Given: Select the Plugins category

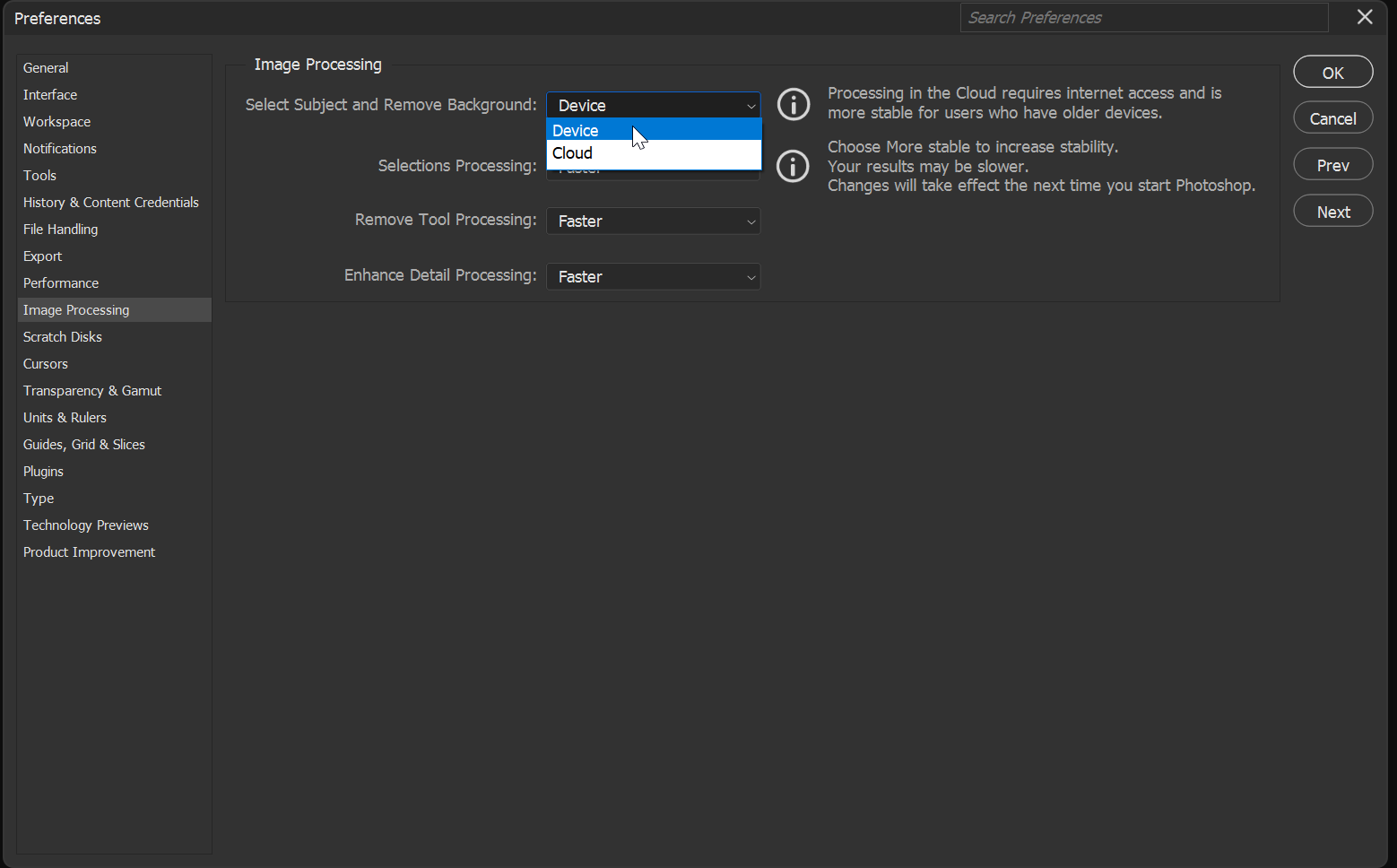Looking at the screenshot, I should (x=43, y=471).
